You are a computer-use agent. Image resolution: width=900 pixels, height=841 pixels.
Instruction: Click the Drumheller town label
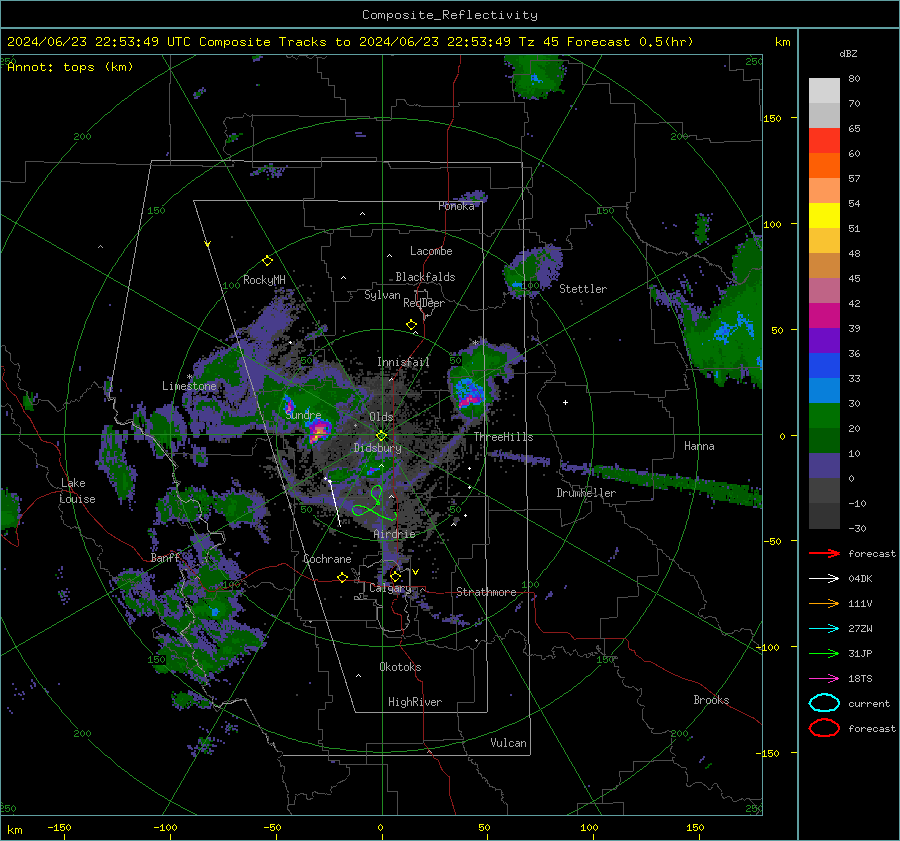pos(586,493)
